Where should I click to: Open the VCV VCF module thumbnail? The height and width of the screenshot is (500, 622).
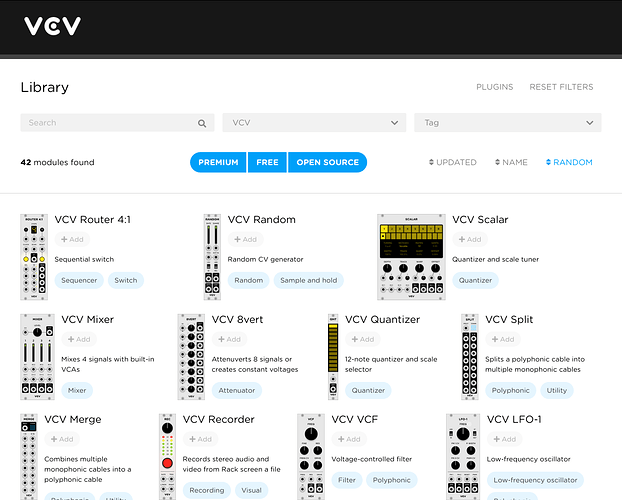311,457
